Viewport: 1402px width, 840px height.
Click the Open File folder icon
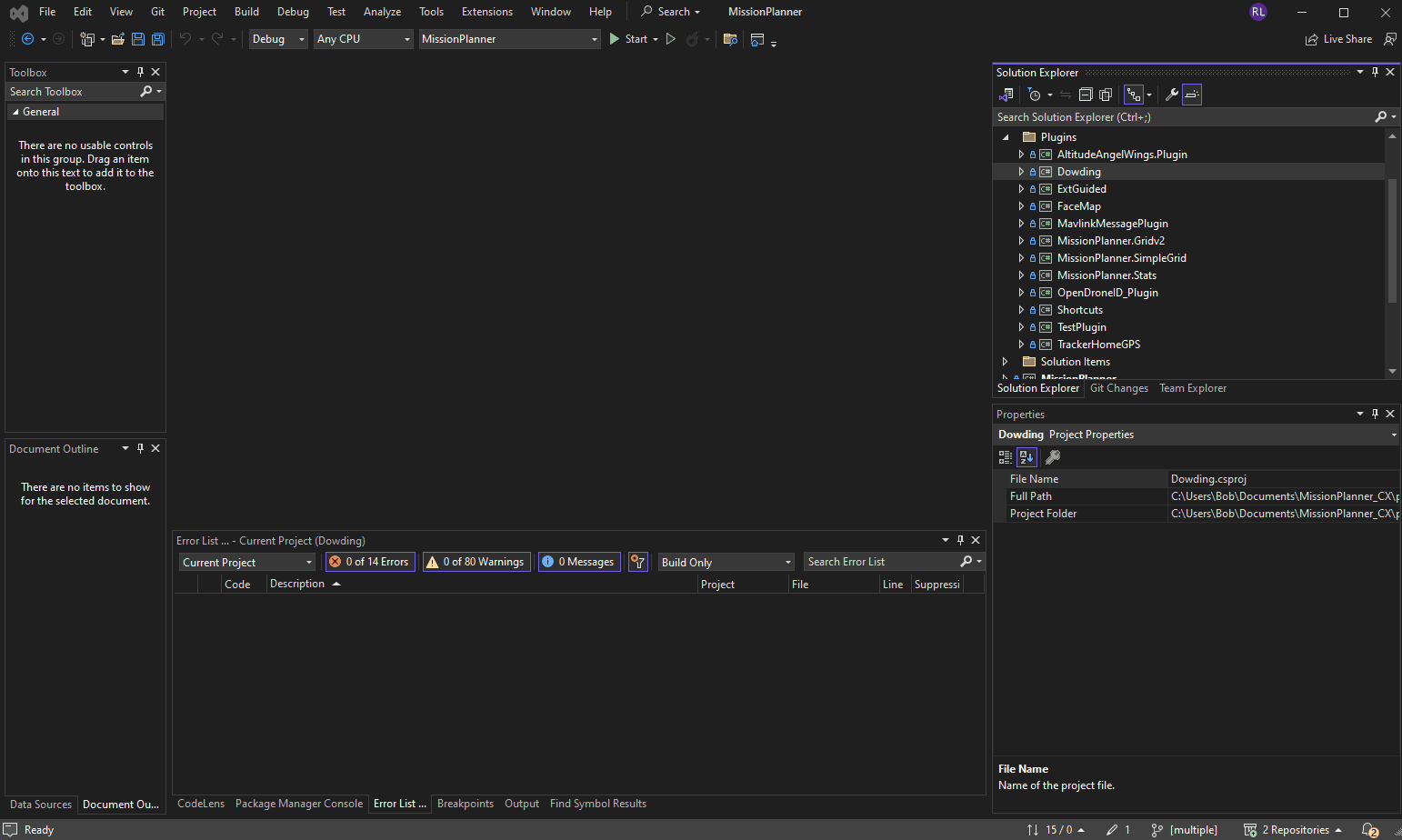click(x=118, y=39)
